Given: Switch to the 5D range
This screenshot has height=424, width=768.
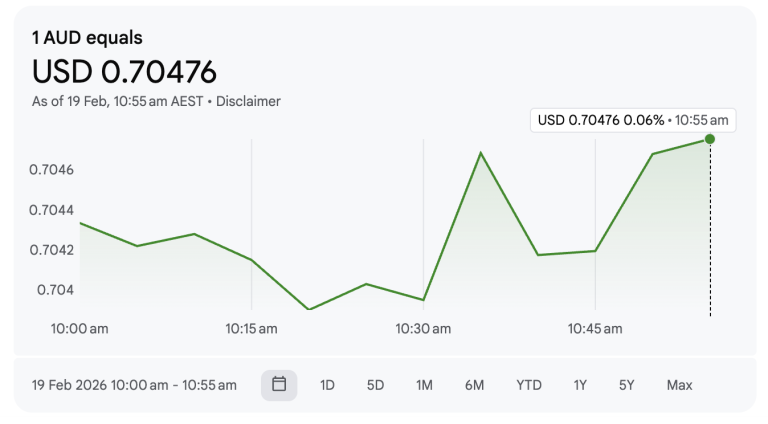Looking at the screenshot, I should click(x=375, y=385).
